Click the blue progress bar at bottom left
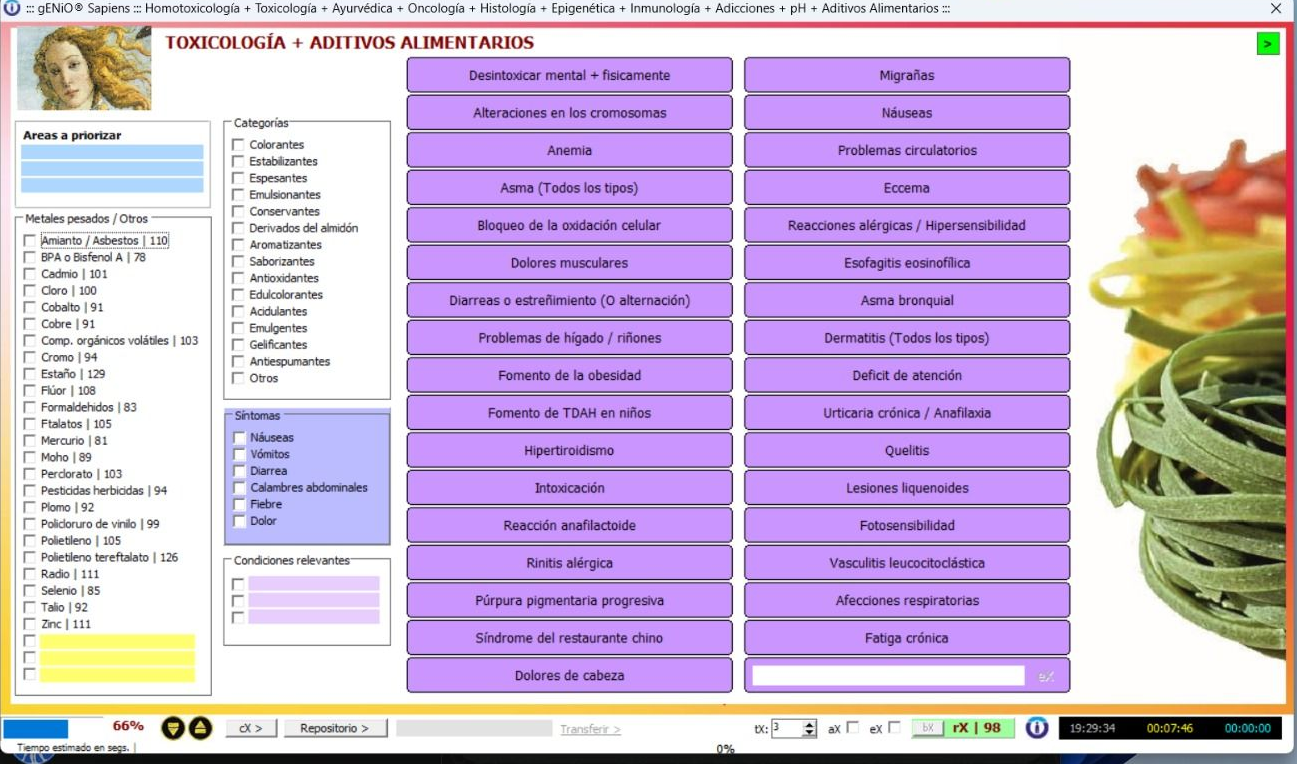Image resolution: width=1297 pixels, height=764 pixels. point(36,728)
